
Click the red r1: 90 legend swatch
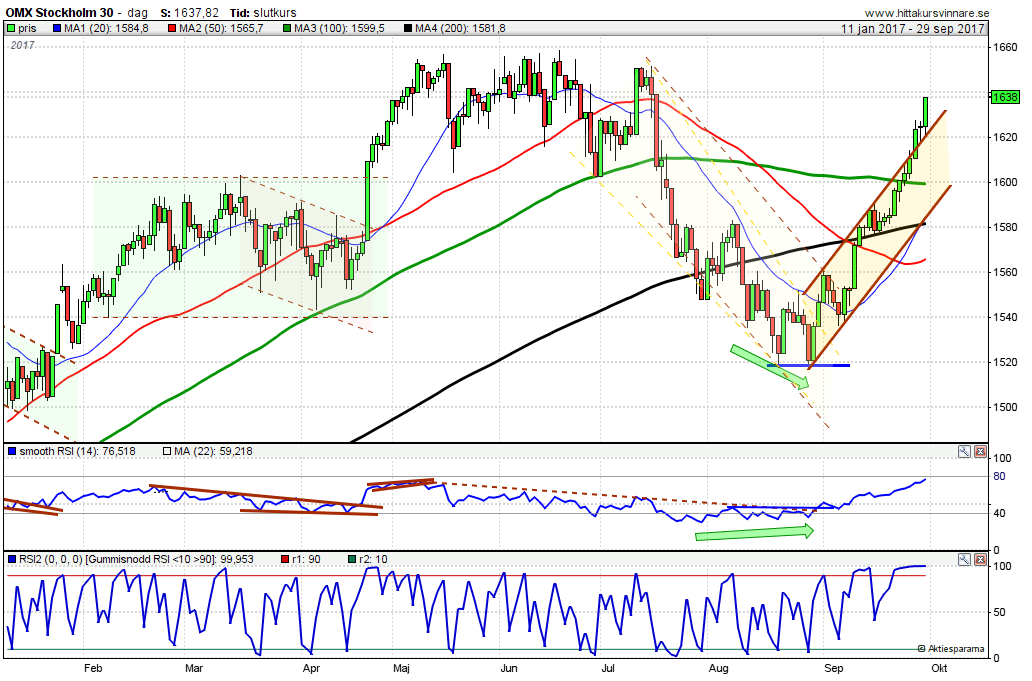click(x=285, y=559)
